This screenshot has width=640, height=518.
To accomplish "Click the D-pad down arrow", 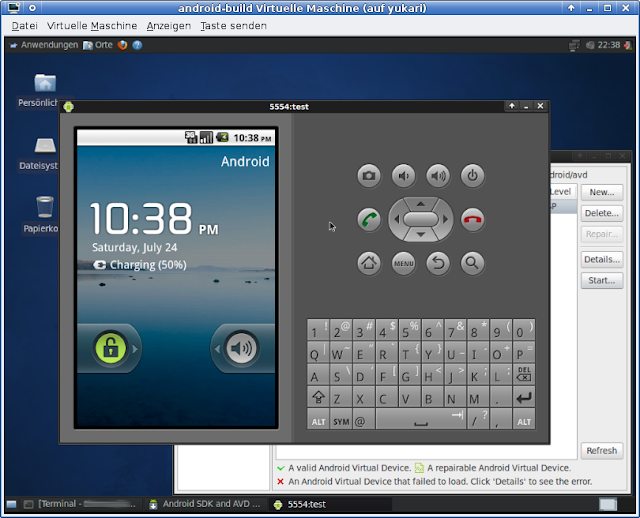I will click(x=421, y=235).
